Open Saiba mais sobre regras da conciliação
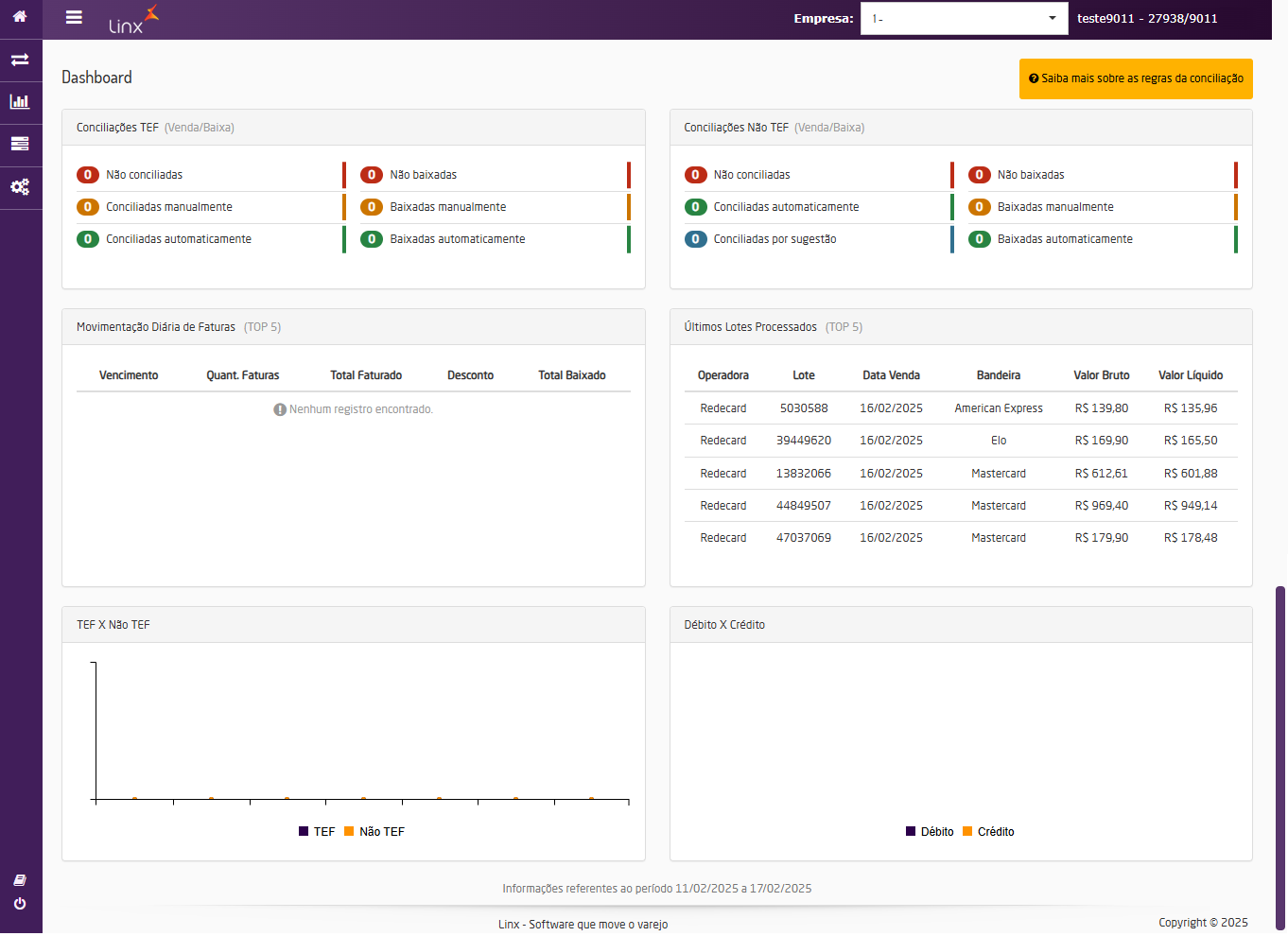 coord(1136,78)
